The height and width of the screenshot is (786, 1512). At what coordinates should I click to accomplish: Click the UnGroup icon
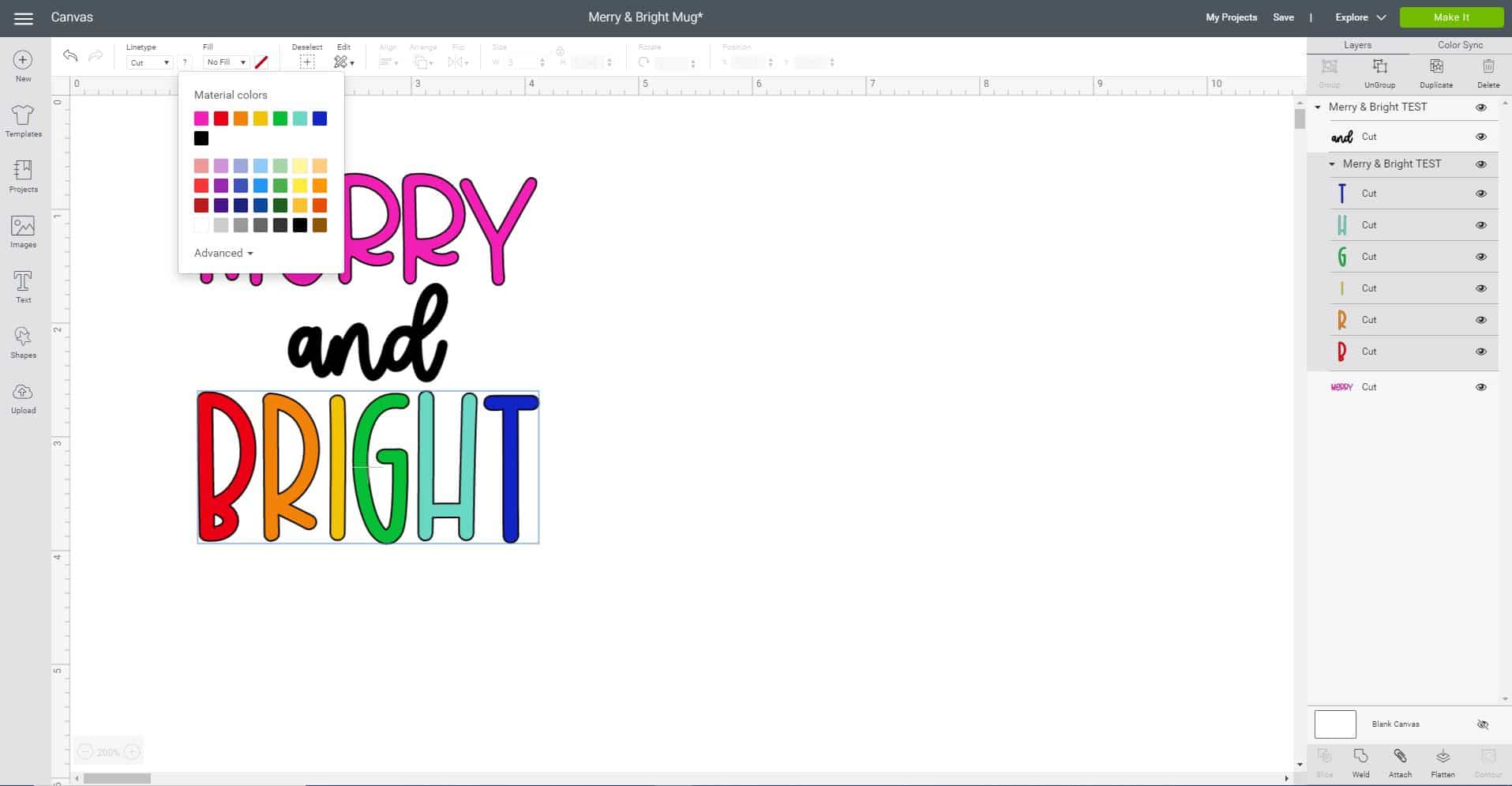pos(1379,66)
